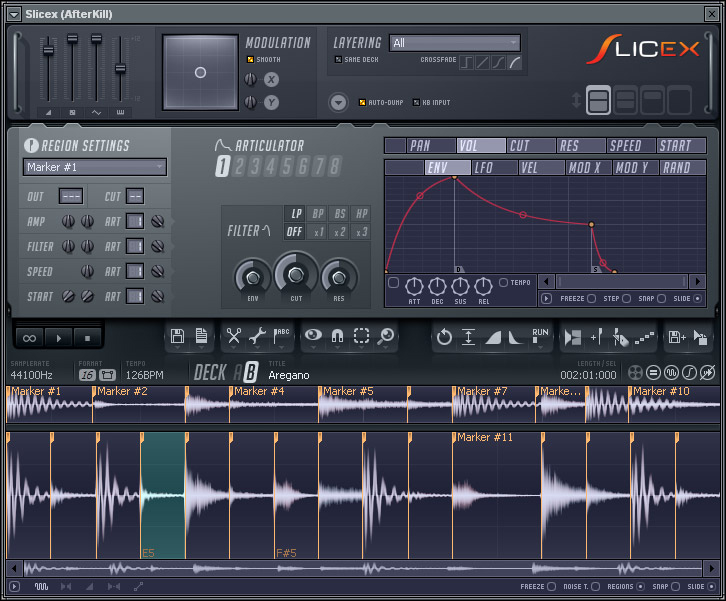The image size is (726, 601).
Task: Stop playback with the stop button
Action: 88,338
